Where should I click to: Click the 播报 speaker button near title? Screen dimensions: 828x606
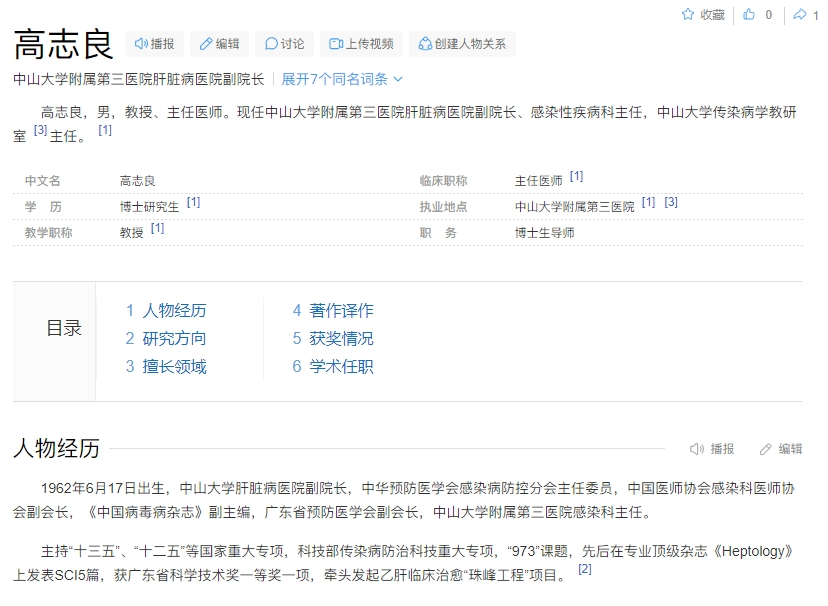pos(154,44)
